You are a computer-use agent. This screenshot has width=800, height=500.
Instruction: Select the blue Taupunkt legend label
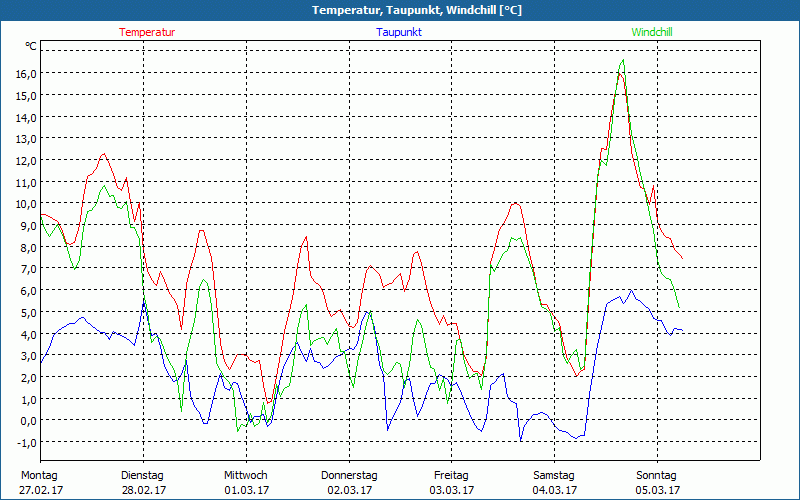click(398, 32)
